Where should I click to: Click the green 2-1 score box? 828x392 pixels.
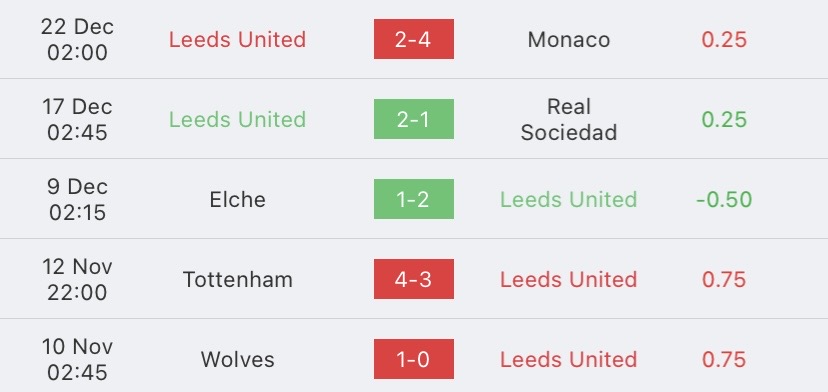click(413, 119)
